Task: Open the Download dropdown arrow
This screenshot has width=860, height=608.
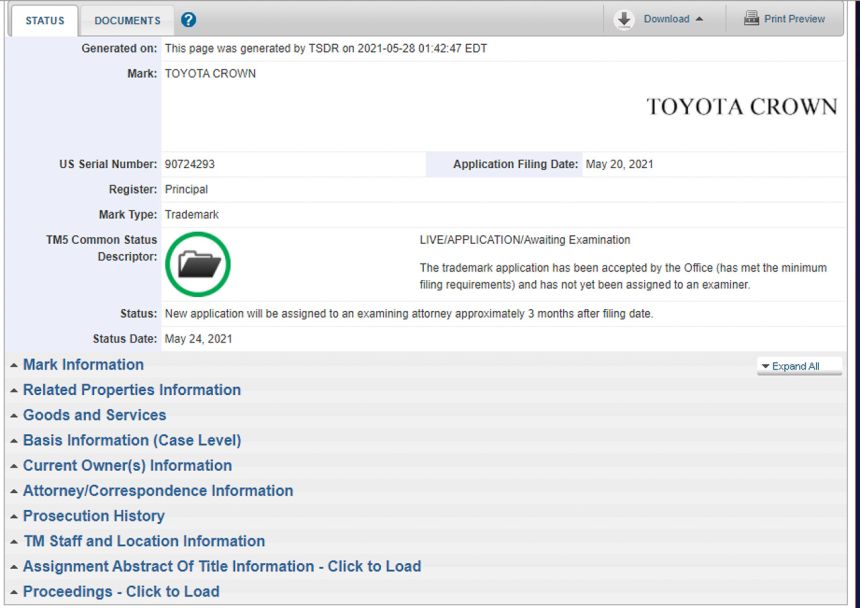Action: point(700,19)
